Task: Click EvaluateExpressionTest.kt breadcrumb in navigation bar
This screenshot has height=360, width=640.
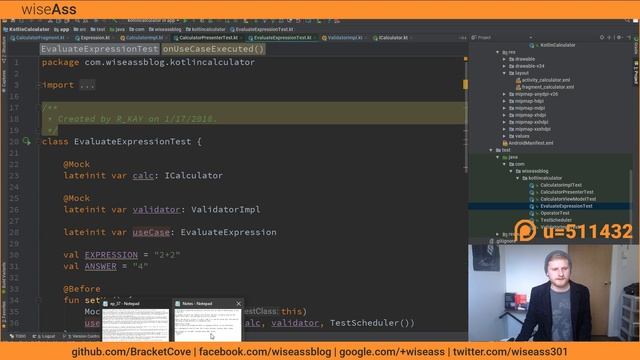Action: click(x=262, y=29)
